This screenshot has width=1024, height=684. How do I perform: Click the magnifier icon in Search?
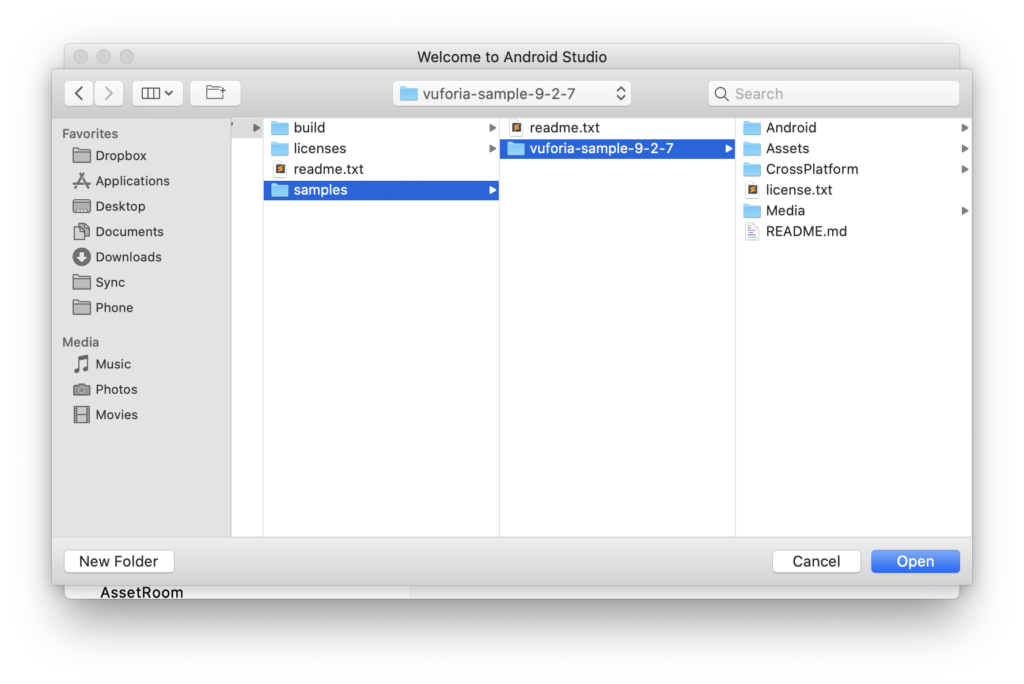(x=721, y=94)
